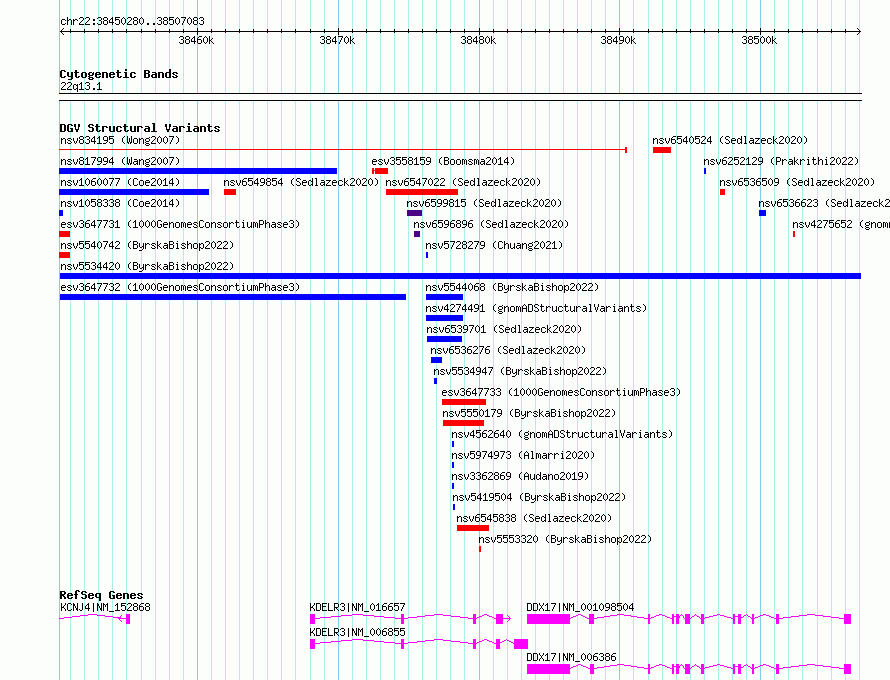Click the nsv6536276 (Sedlazeck2020) label
890x680 pixels.
[508, 350]
